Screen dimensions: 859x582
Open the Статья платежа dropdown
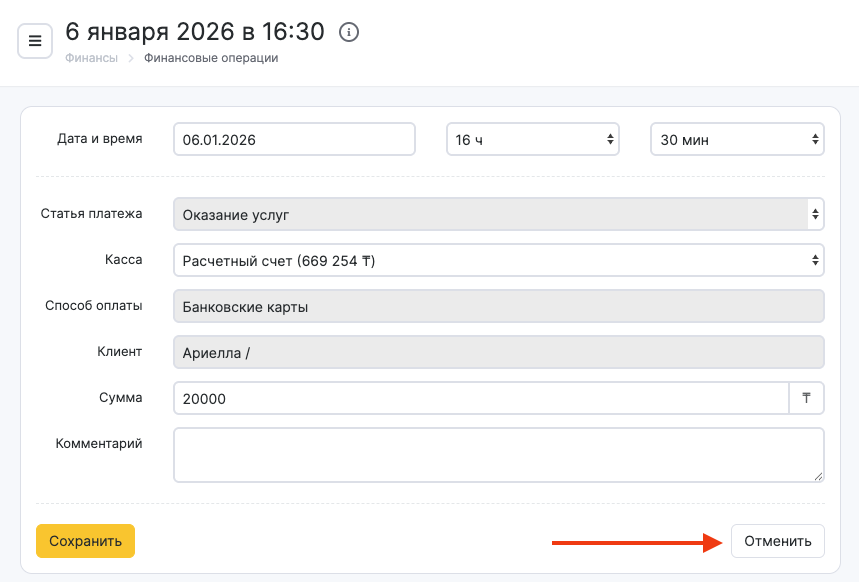coord(498,214)
